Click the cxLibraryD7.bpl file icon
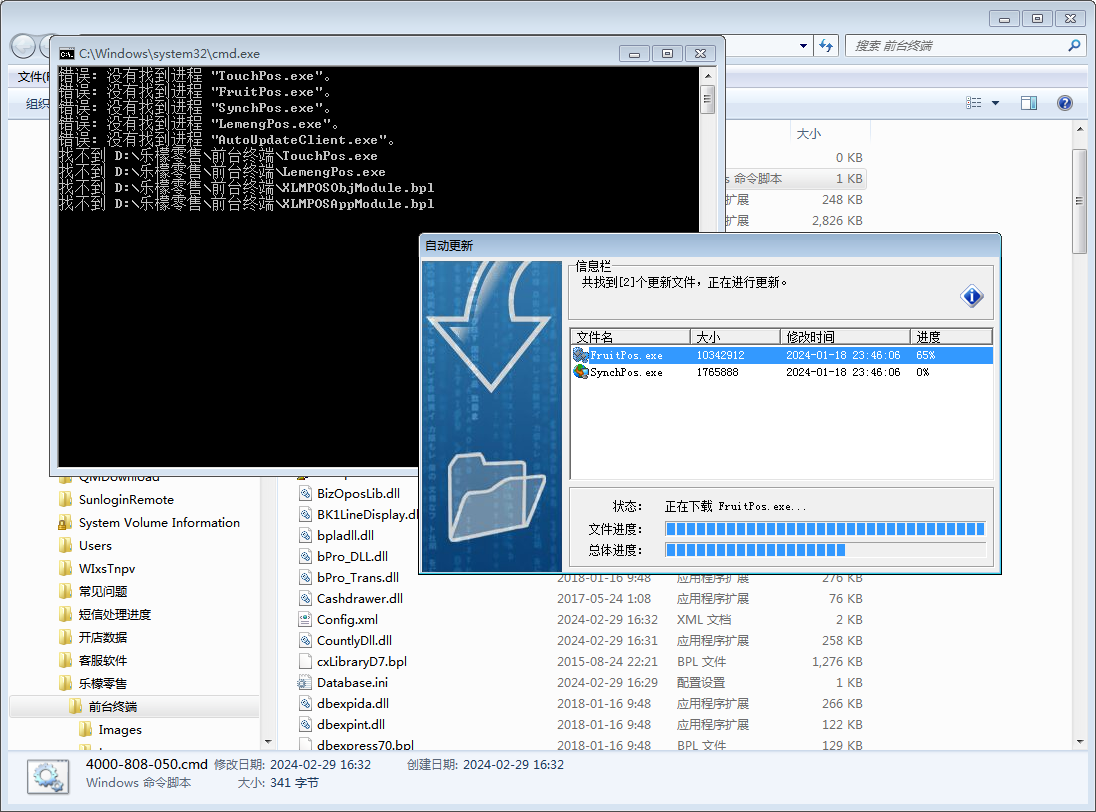Image resolution: width=1096 pixels, height=812 pixels. (305, 661)
